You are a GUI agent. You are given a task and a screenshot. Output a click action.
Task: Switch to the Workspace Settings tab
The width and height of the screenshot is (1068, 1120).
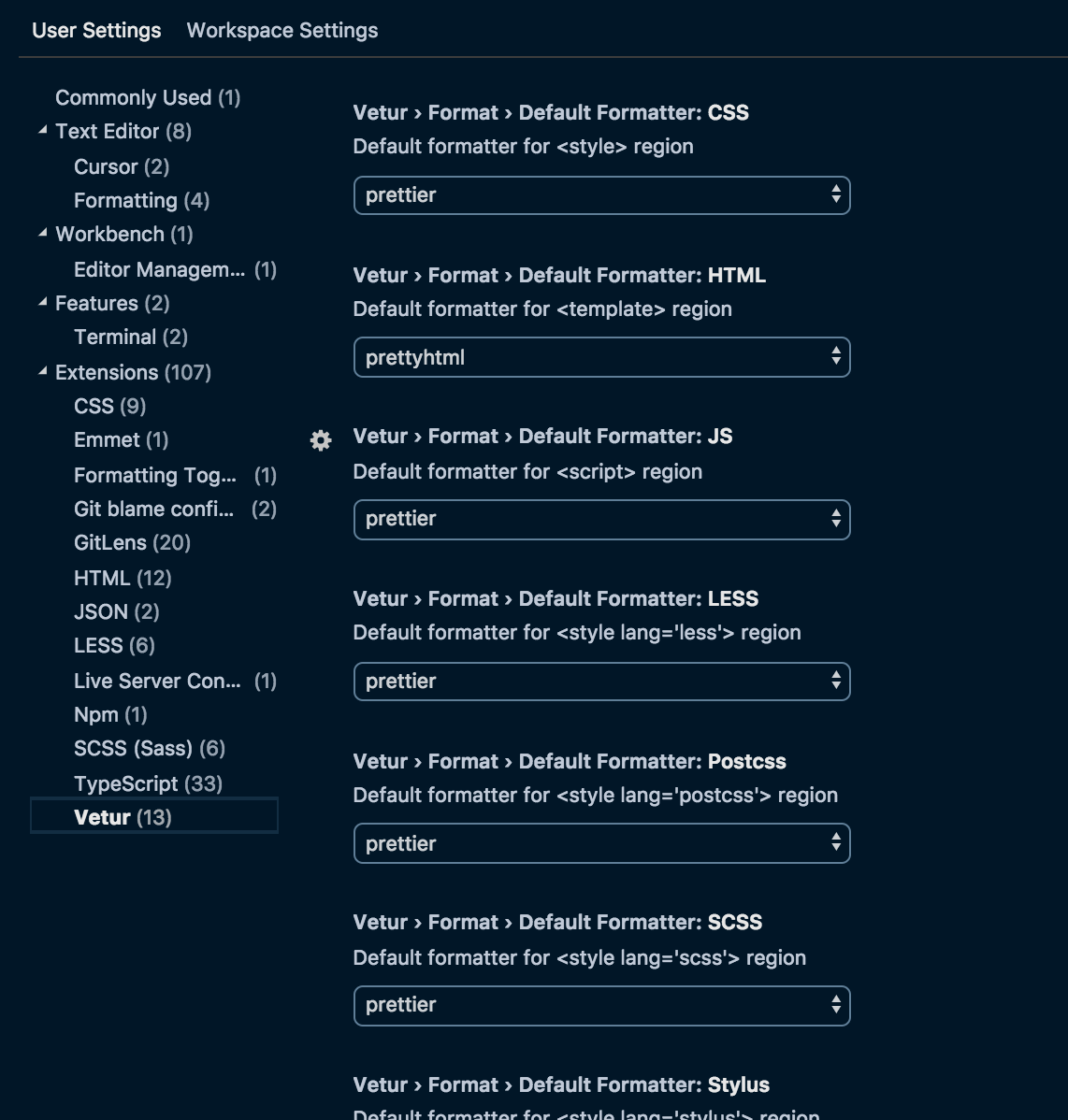(x=282, y=31)
